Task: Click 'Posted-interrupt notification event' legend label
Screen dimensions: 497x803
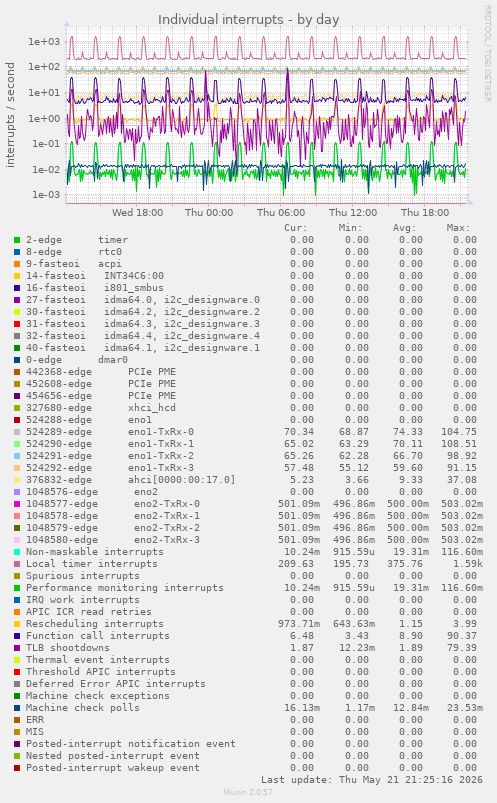Action: (x=131, y=744)
